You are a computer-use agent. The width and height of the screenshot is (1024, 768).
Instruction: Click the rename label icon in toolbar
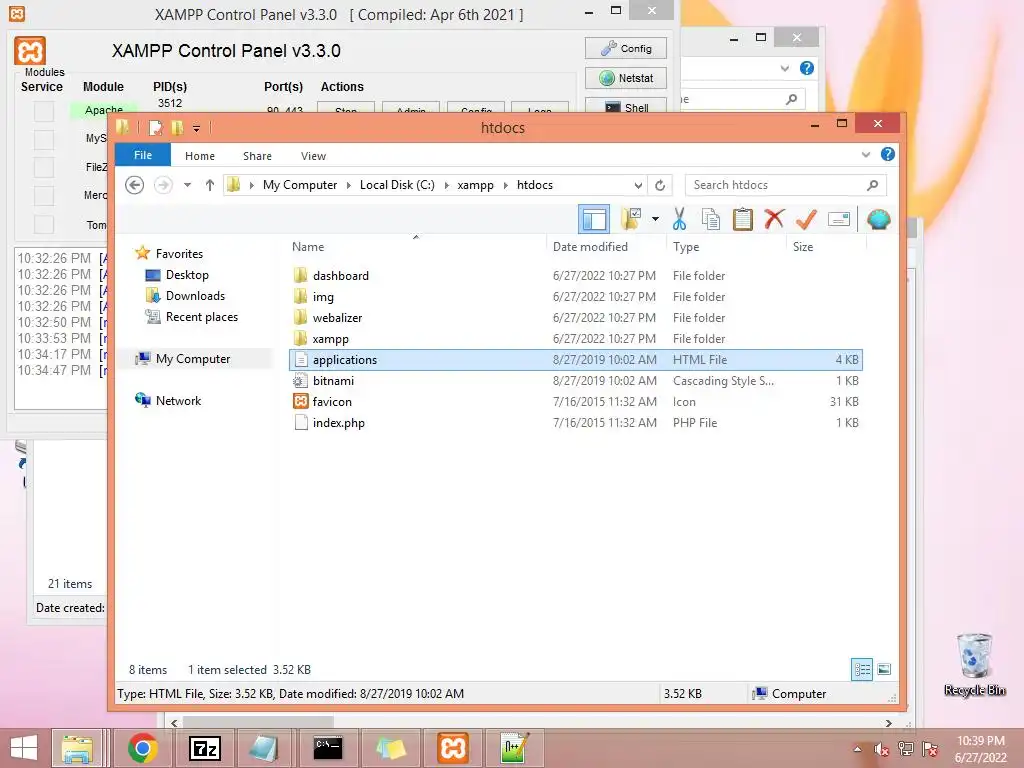[x=839, y=219]
